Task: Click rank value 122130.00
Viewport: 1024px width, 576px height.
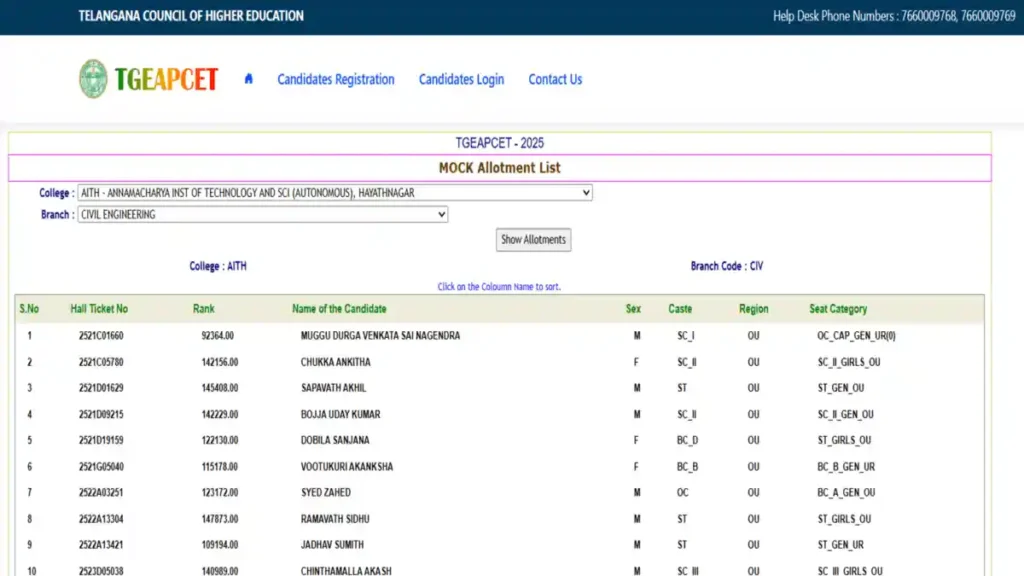Action: [219, 440]
